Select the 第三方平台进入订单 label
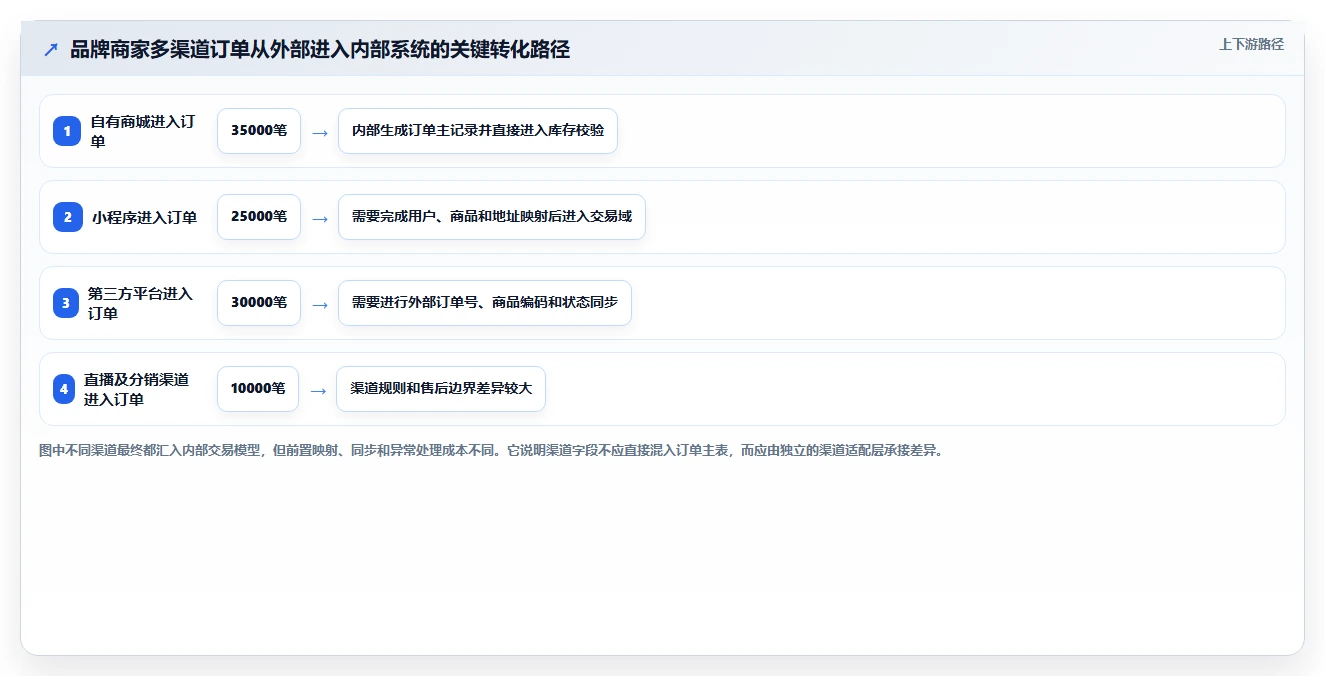Viewport: 1325px width, 676px height. pyautogui.click(x=141, y=303)
